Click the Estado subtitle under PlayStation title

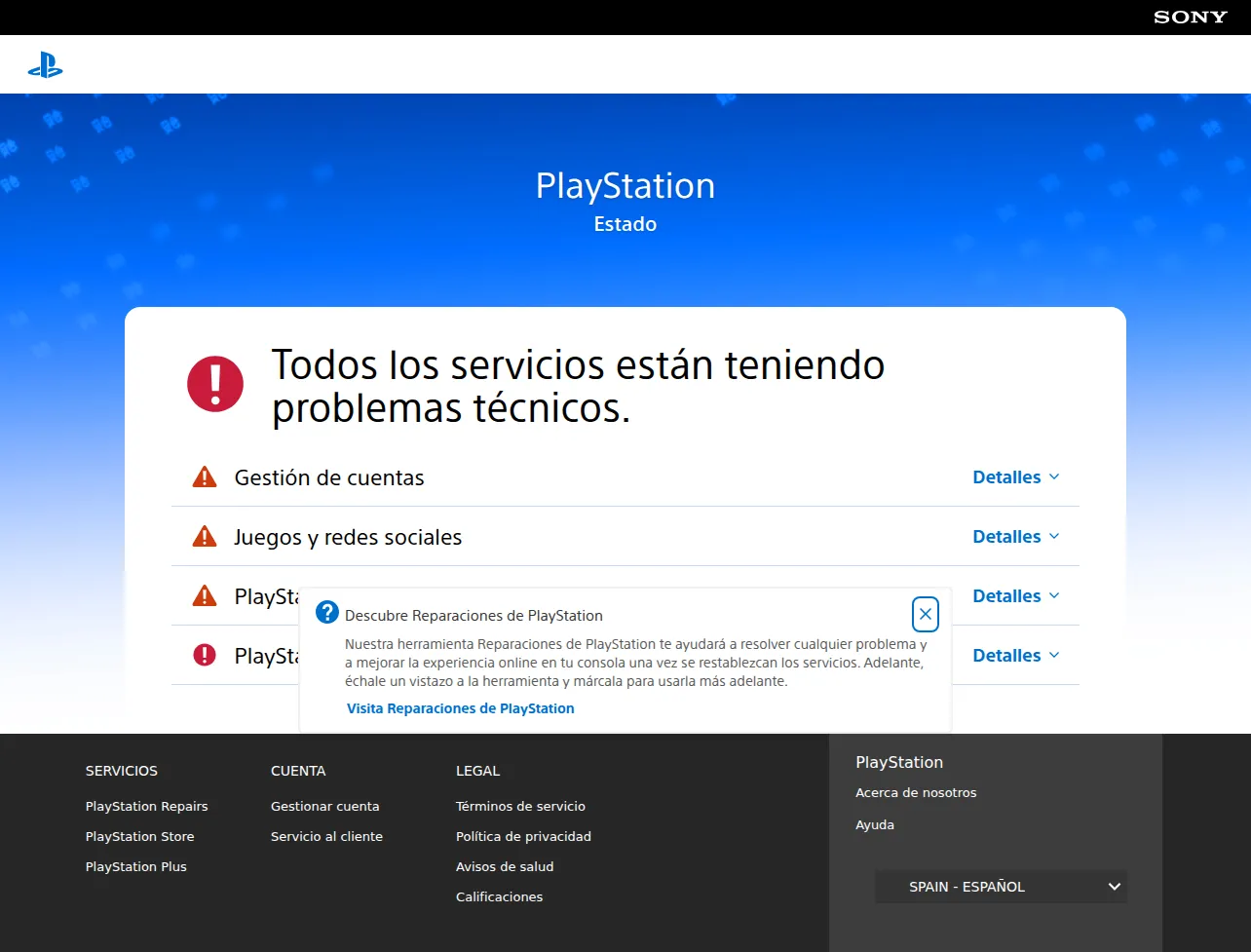(625, 224)
